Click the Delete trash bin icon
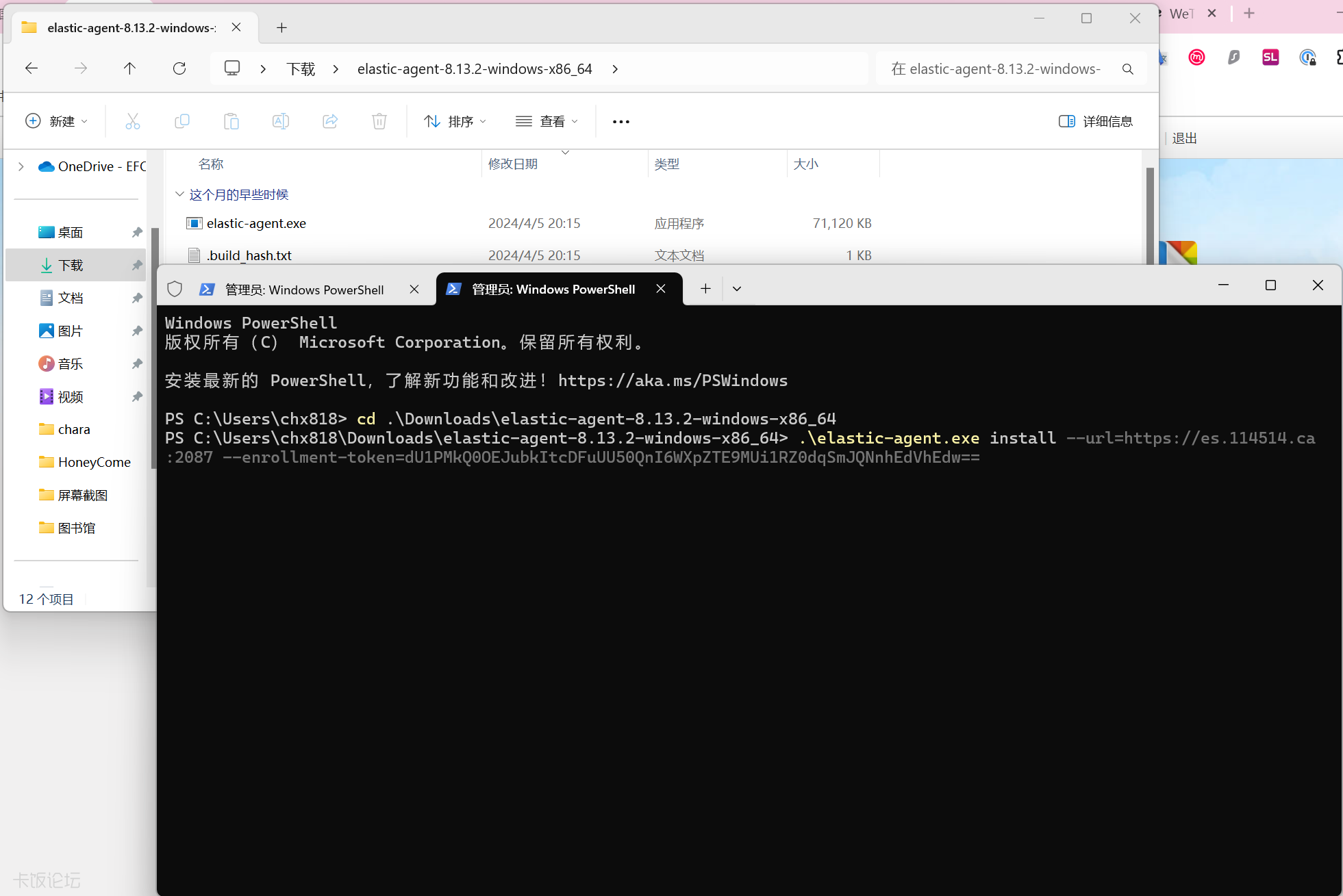 coord(379,121)
